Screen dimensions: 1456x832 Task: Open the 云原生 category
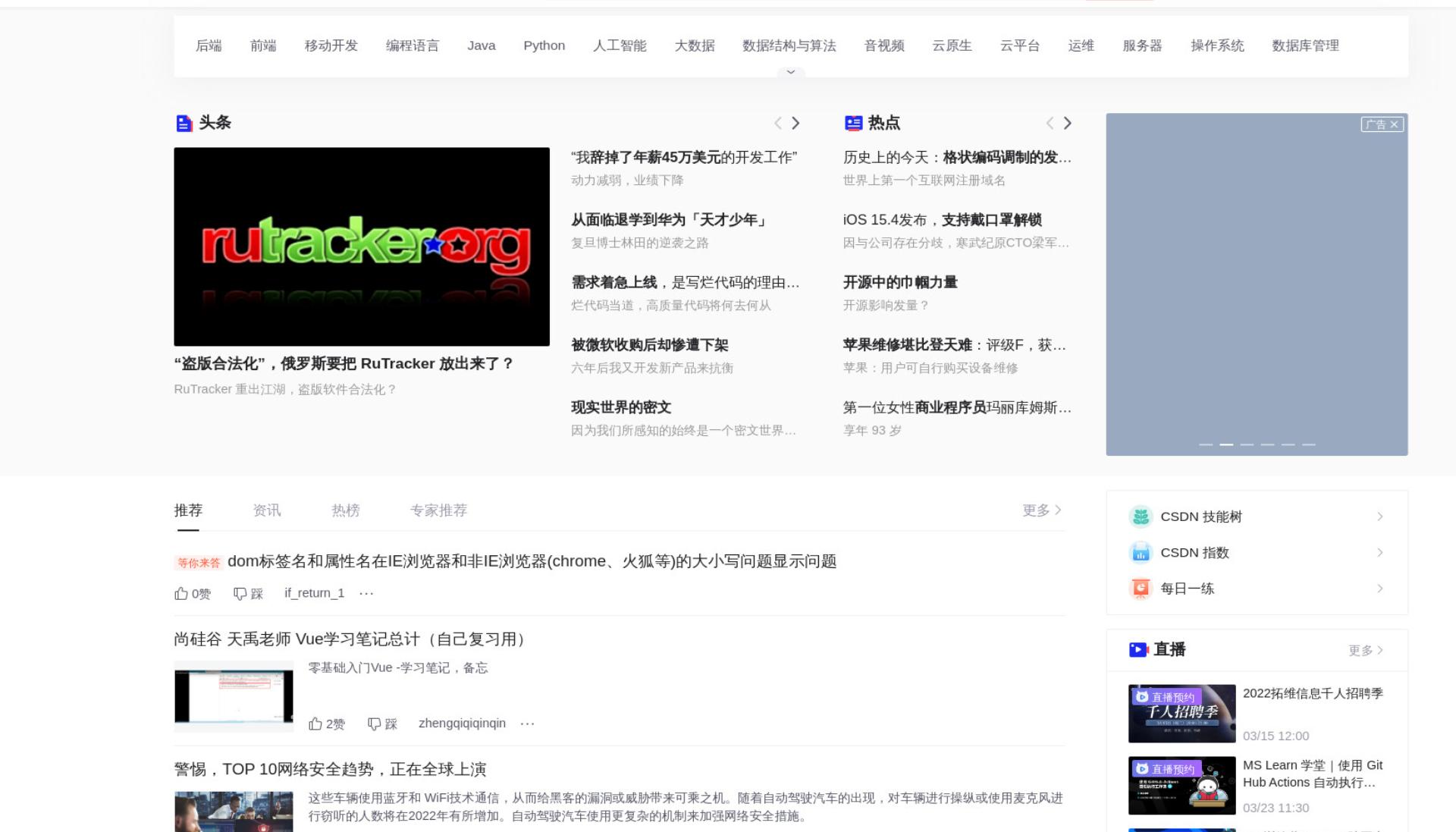point(952,46)
